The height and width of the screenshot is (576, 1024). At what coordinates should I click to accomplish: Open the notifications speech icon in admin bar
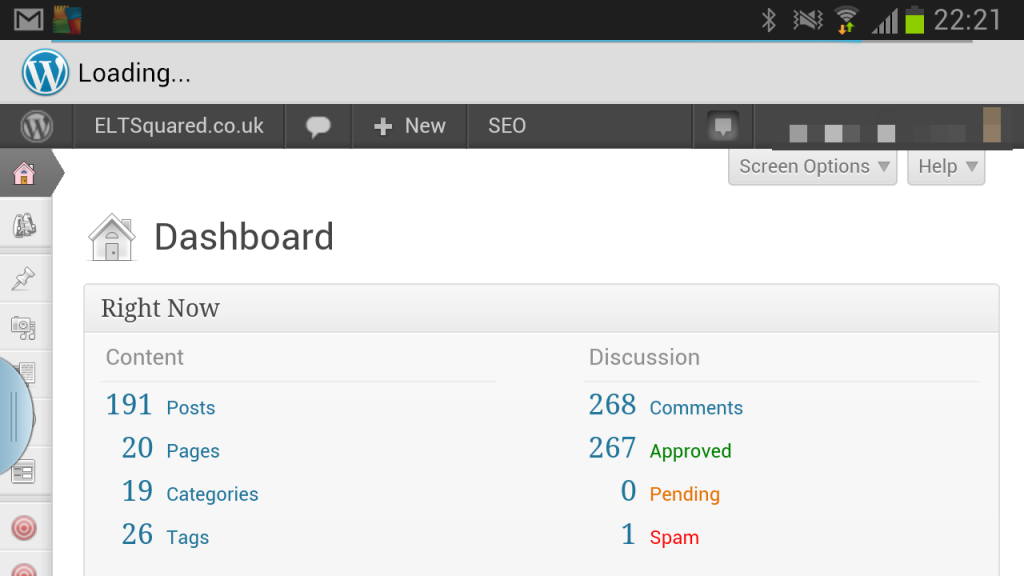pos(723,126)
